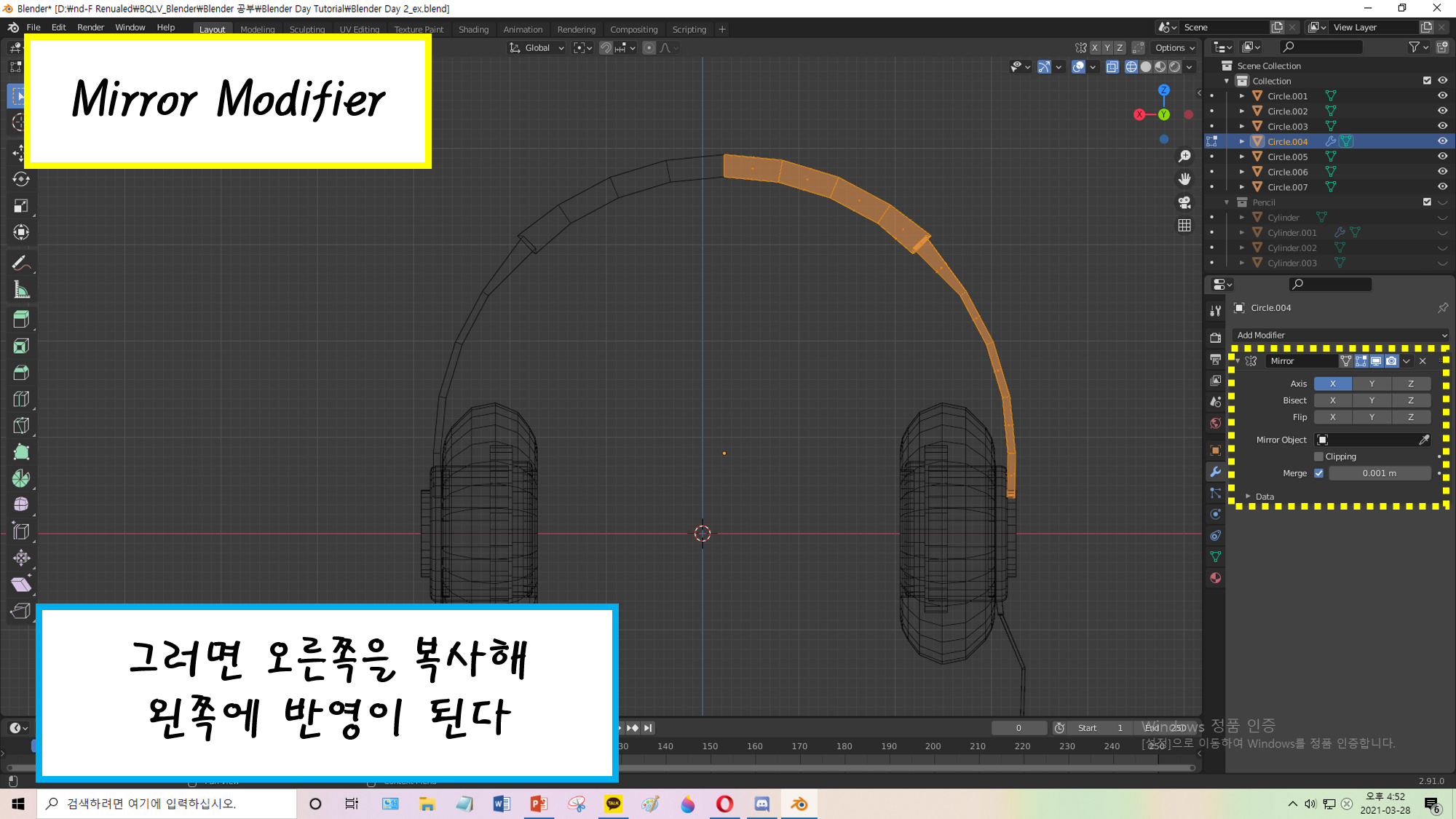Click the zoom magnifier viewport icon
1456x819 pixels.
(1184, 156)
